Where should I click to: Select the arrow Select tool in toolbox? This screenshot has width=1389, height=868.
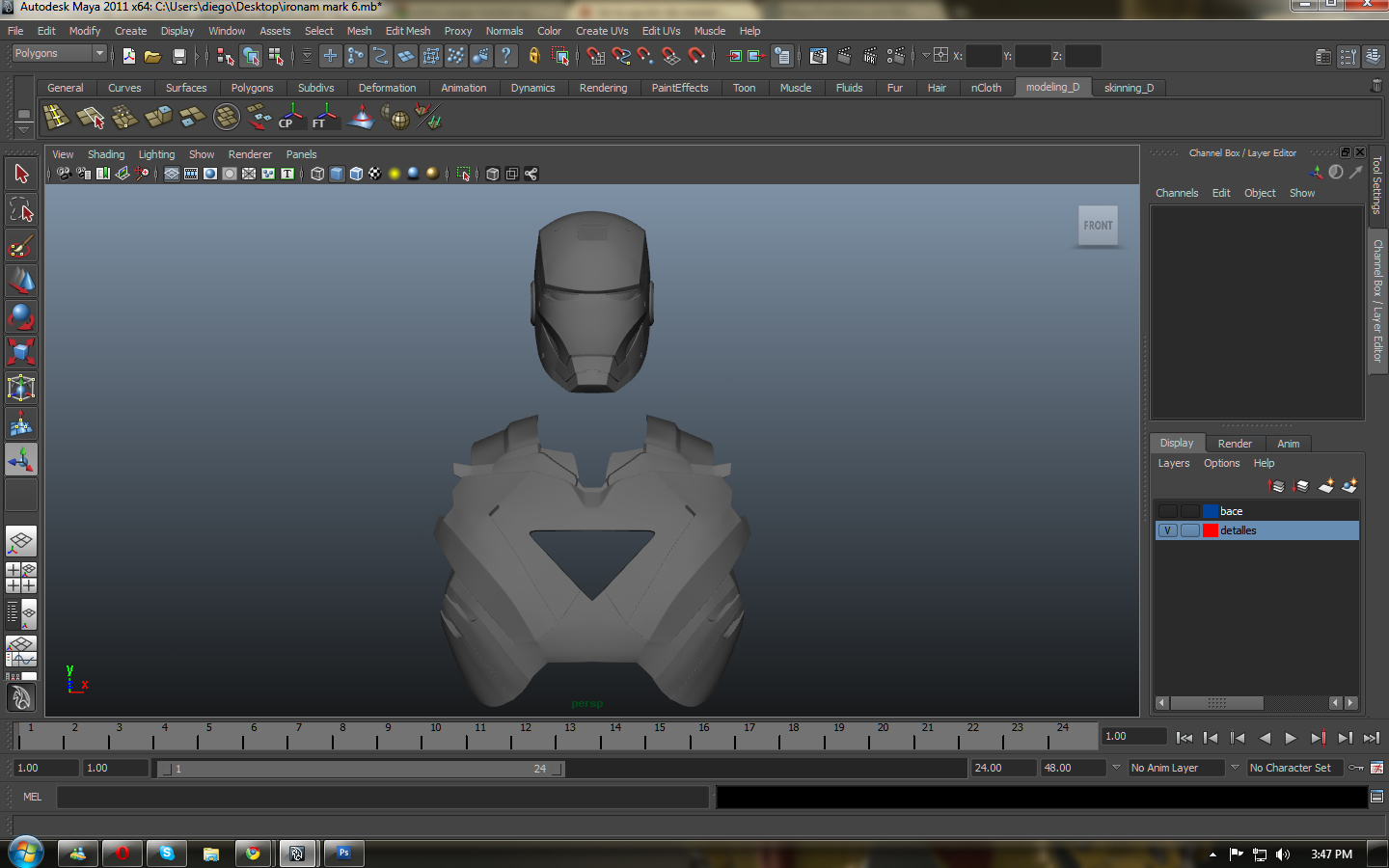21,175
